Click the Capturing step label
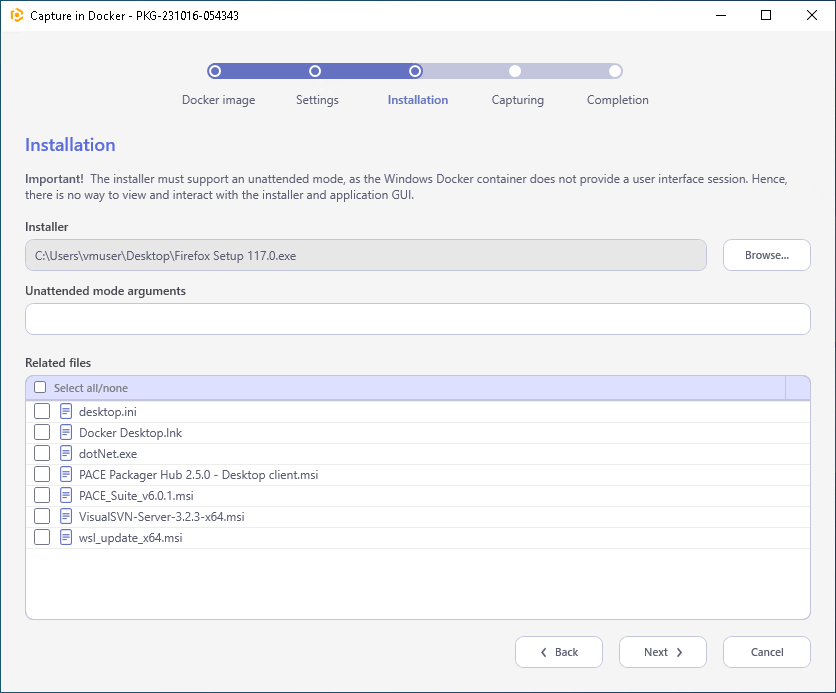 (518, 100)
